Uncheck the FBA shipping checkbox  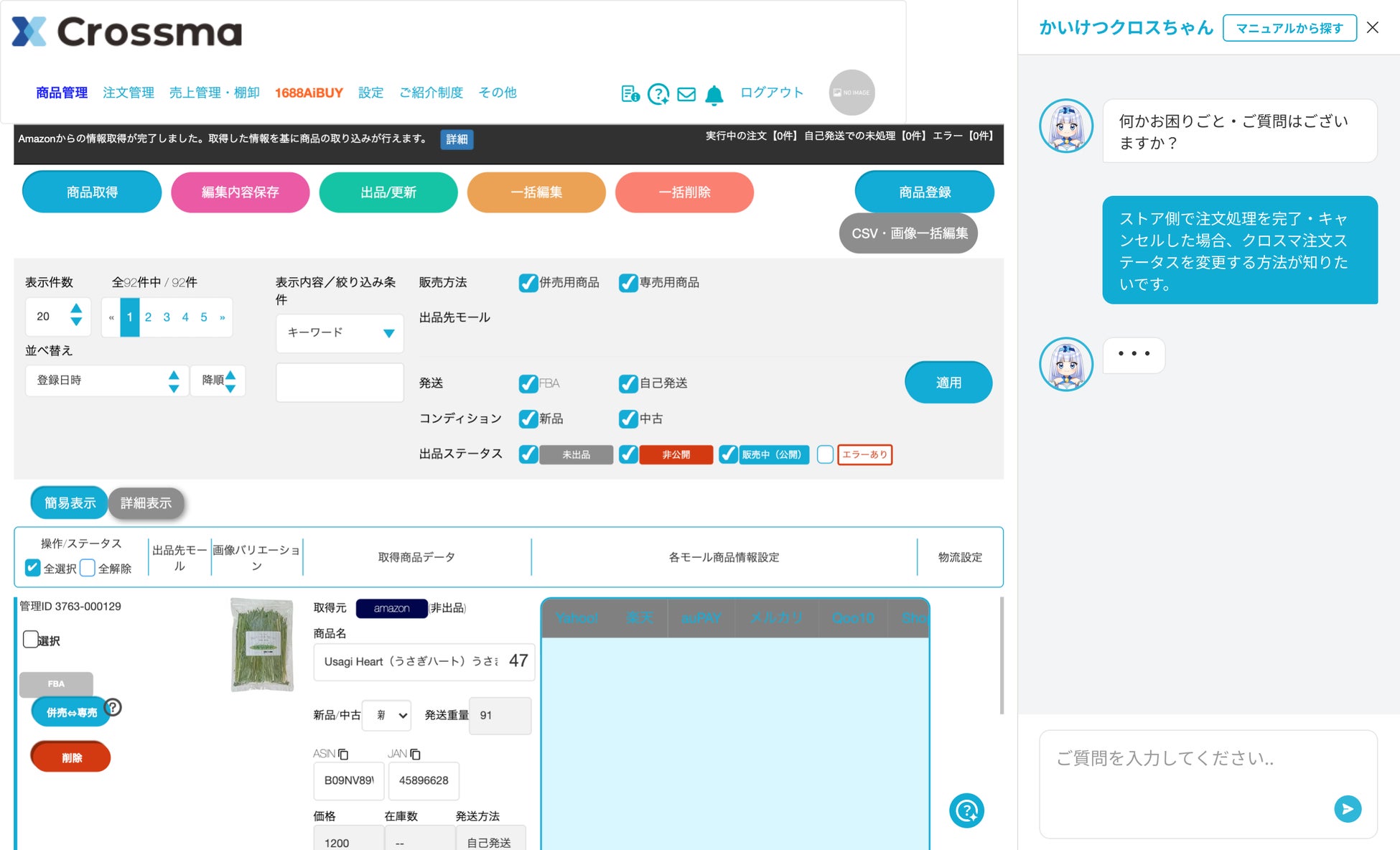click(528, 383)
